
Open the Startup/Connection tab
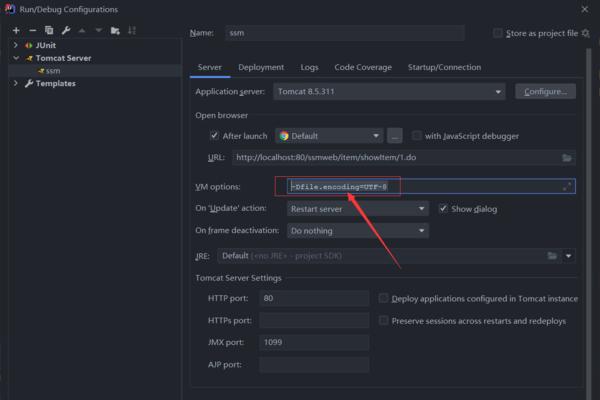coord(444,67)
